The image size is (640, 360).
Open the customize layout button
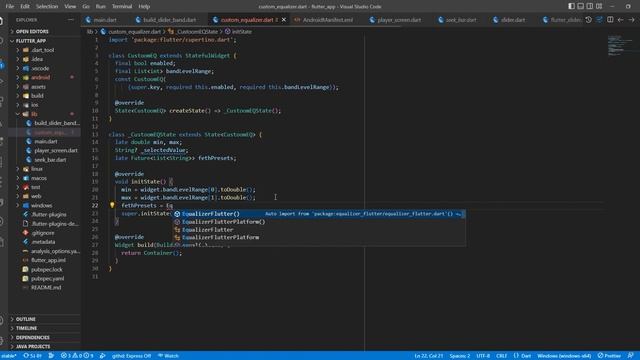click(599, 6)
